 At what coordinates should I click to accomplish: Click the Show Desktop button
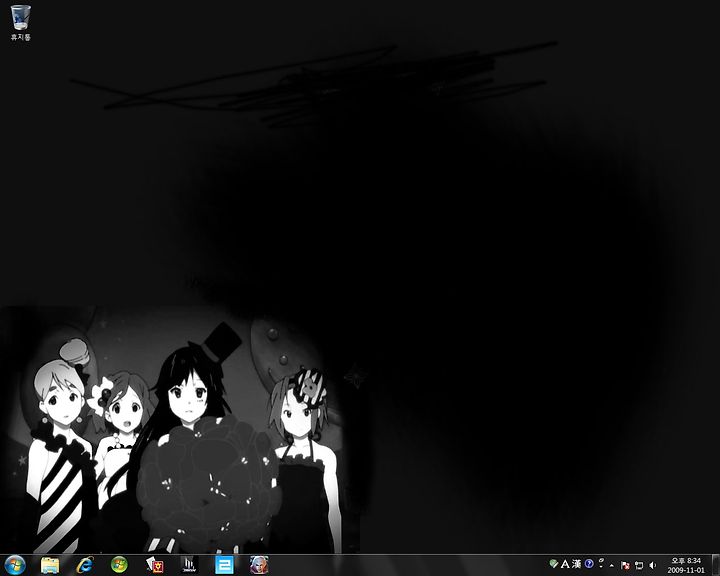tap(715, 565)
